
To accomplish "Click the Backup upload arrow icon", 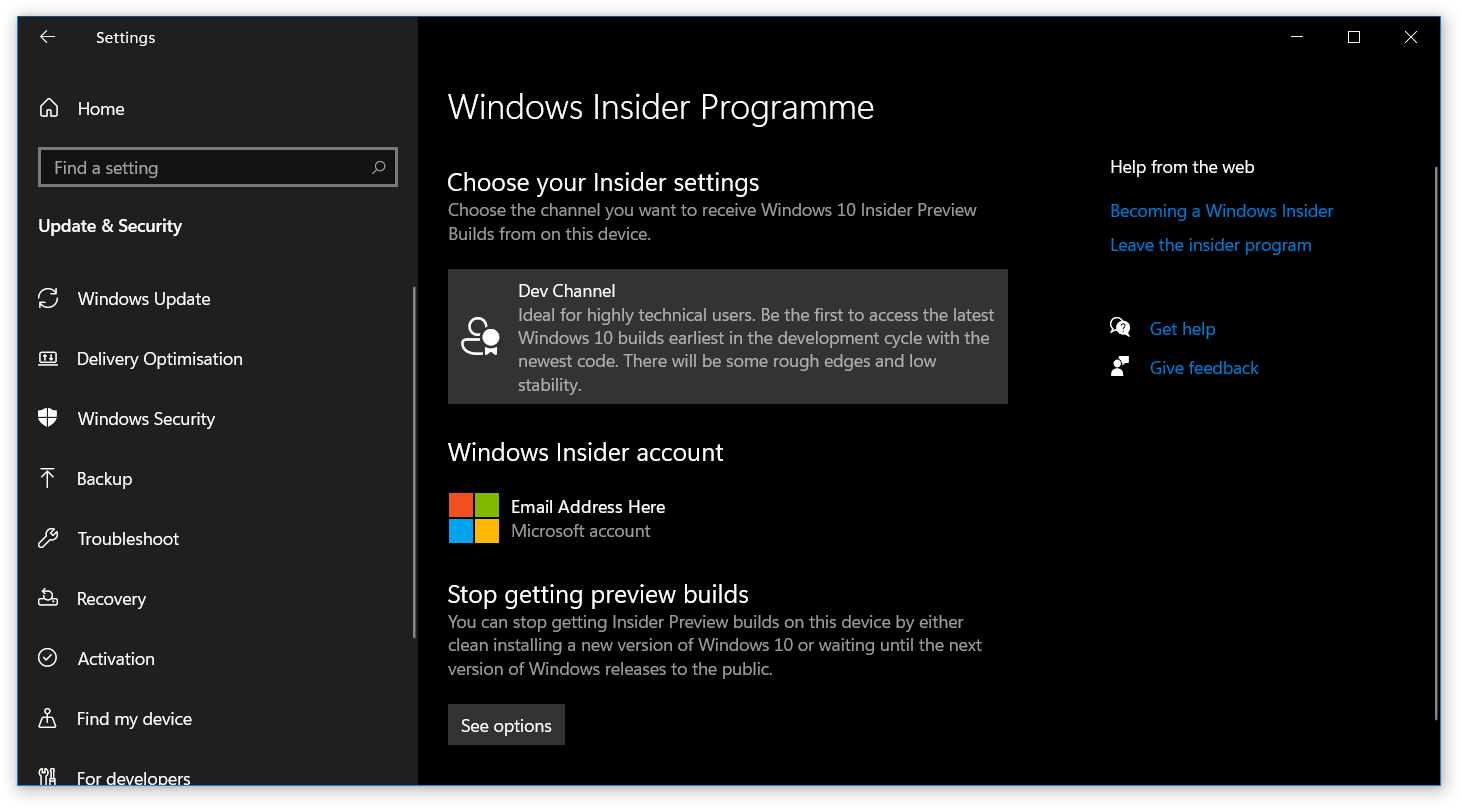I will [48, 478].
